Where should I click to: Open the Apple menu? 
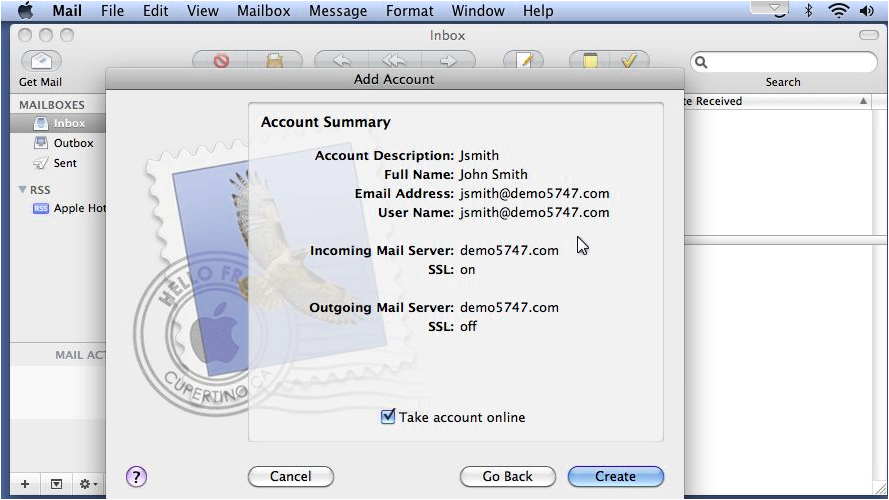25,10
